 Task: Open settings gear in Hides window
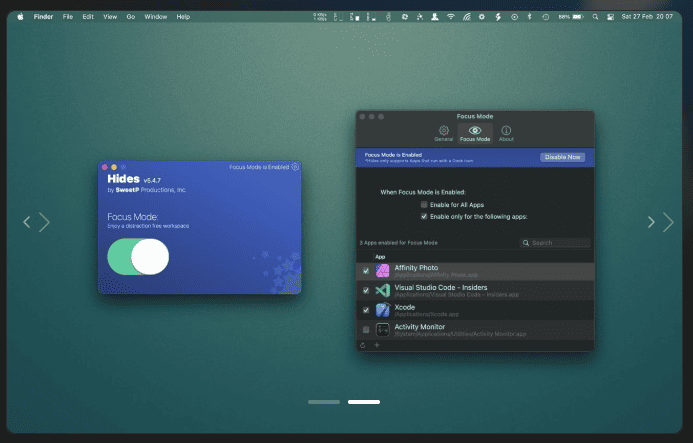[295, 167]
